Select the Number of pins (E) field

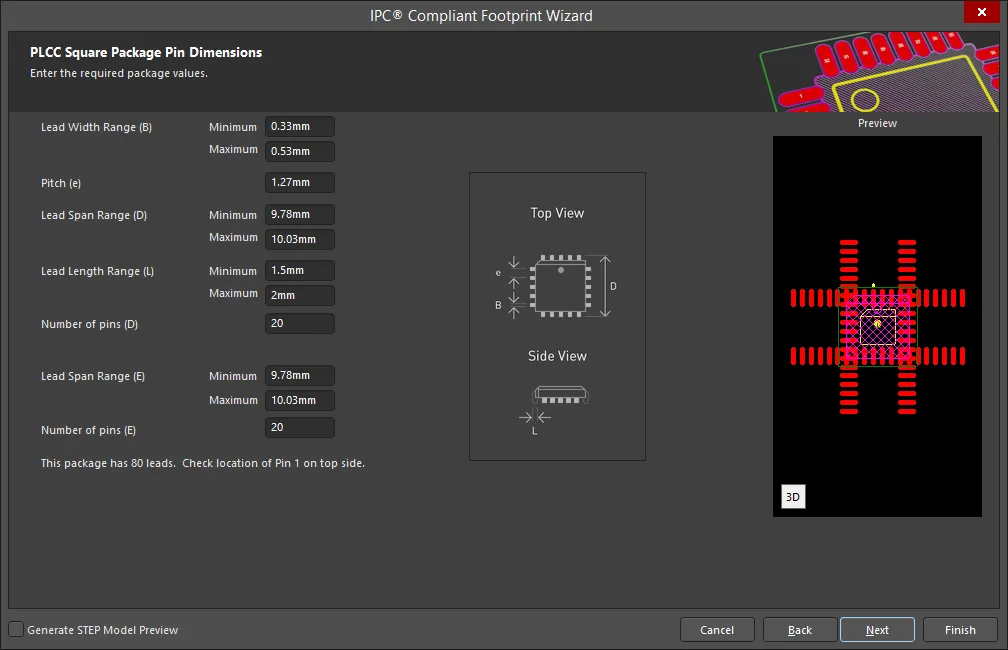[300, 428]
